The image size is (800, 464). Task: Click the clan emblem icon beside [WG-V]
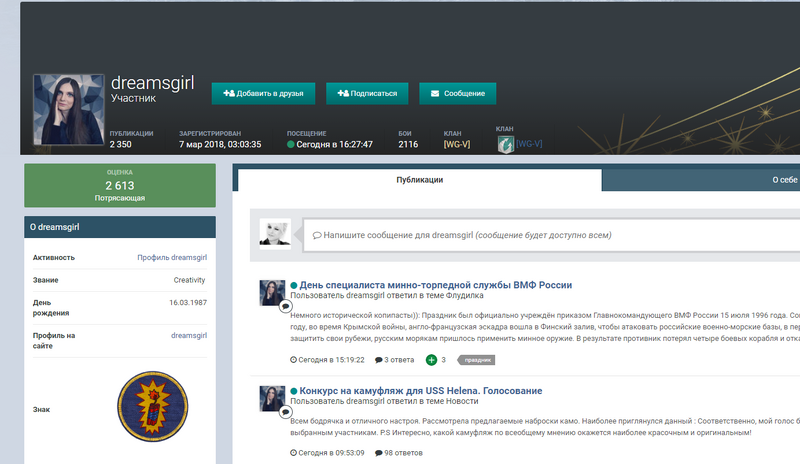(505, 144)
